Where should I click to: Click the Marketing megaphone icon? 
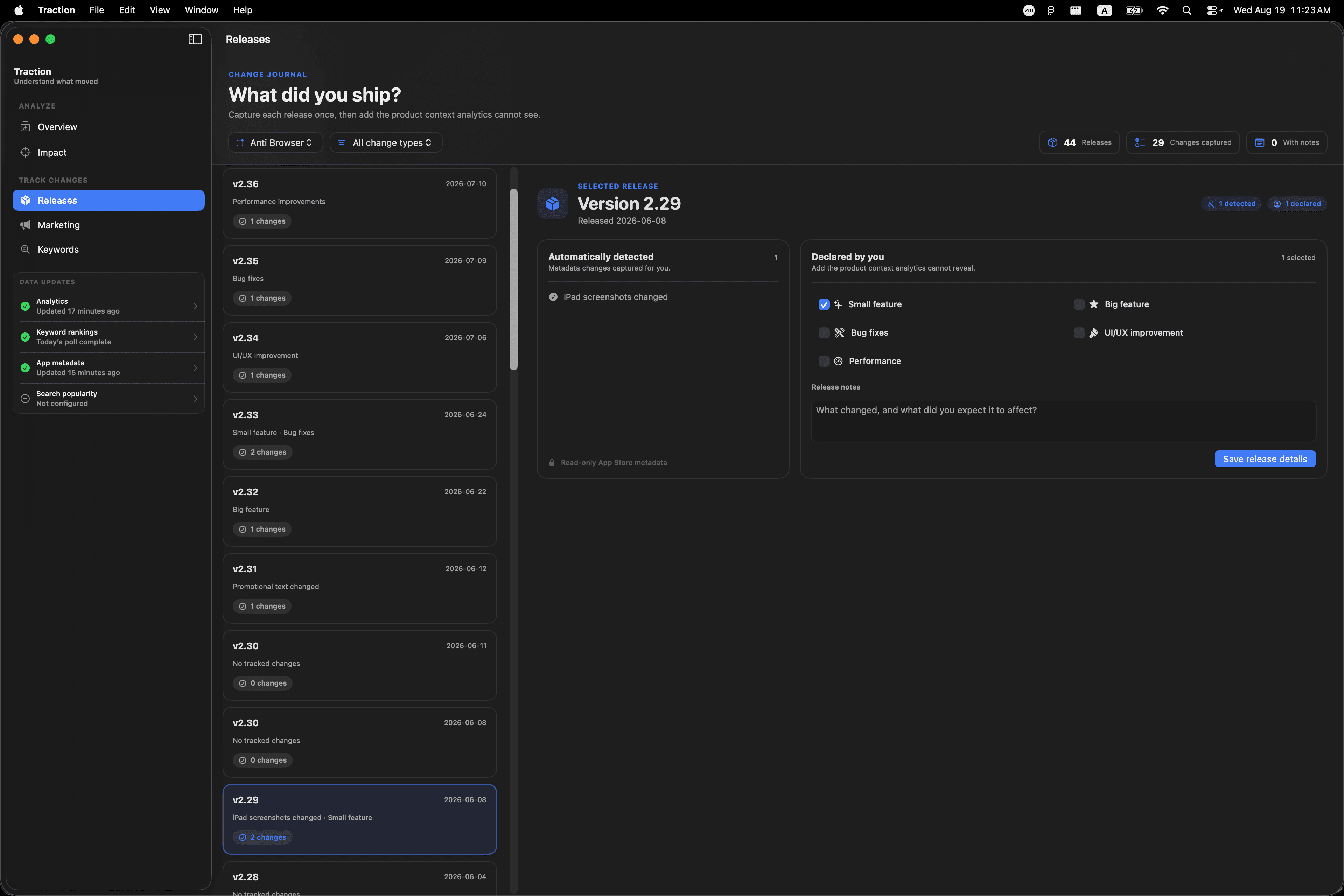(25, 225)
